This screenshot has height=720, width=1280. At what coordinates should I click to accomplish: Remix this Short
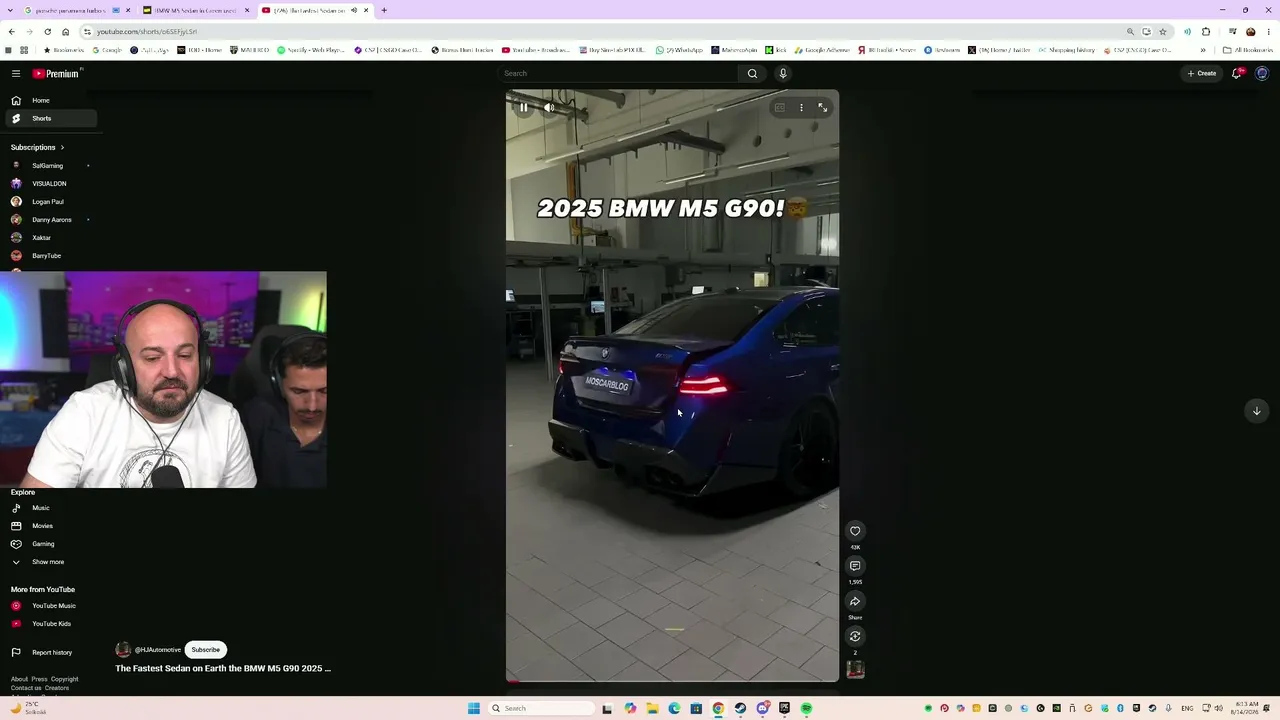pos(855,636)
